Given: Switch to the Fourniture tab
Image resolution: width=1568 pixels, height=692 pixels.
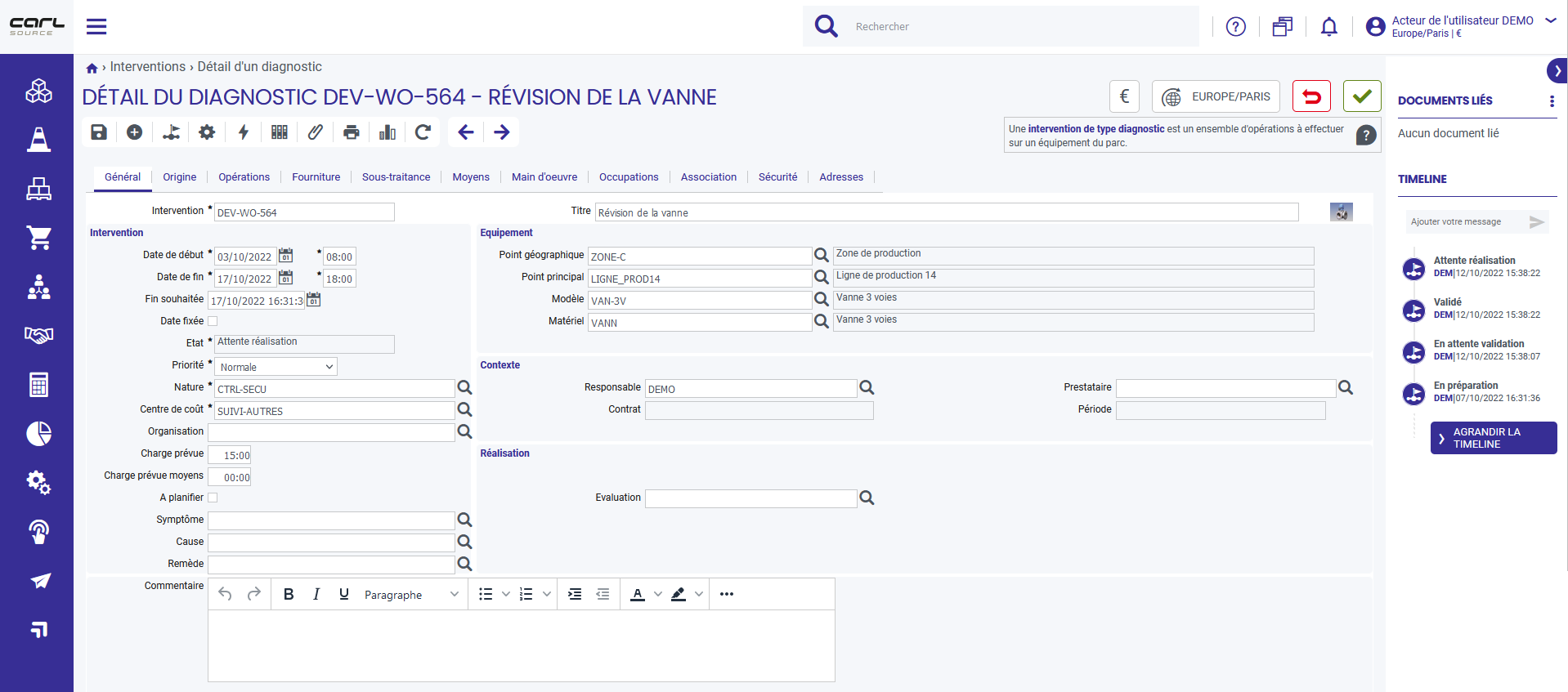Looking at the screenshot, I should [x=316, y=177].
